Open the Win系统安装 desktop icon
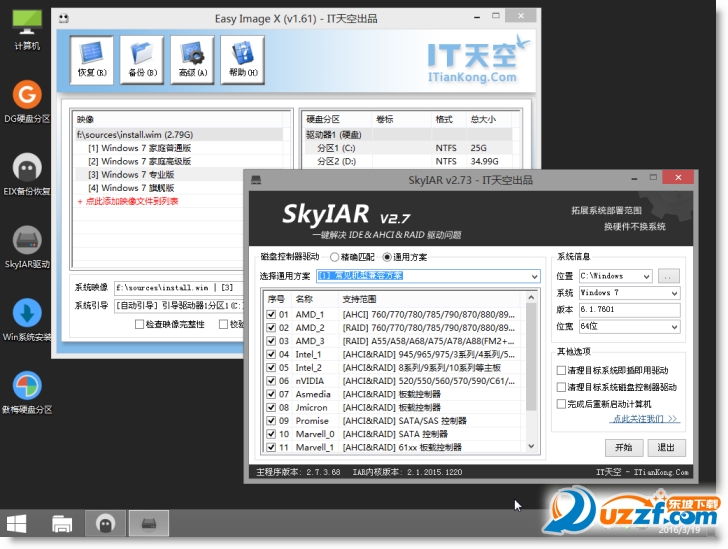This screenshot has height=549, width=728. click(27, 313)
